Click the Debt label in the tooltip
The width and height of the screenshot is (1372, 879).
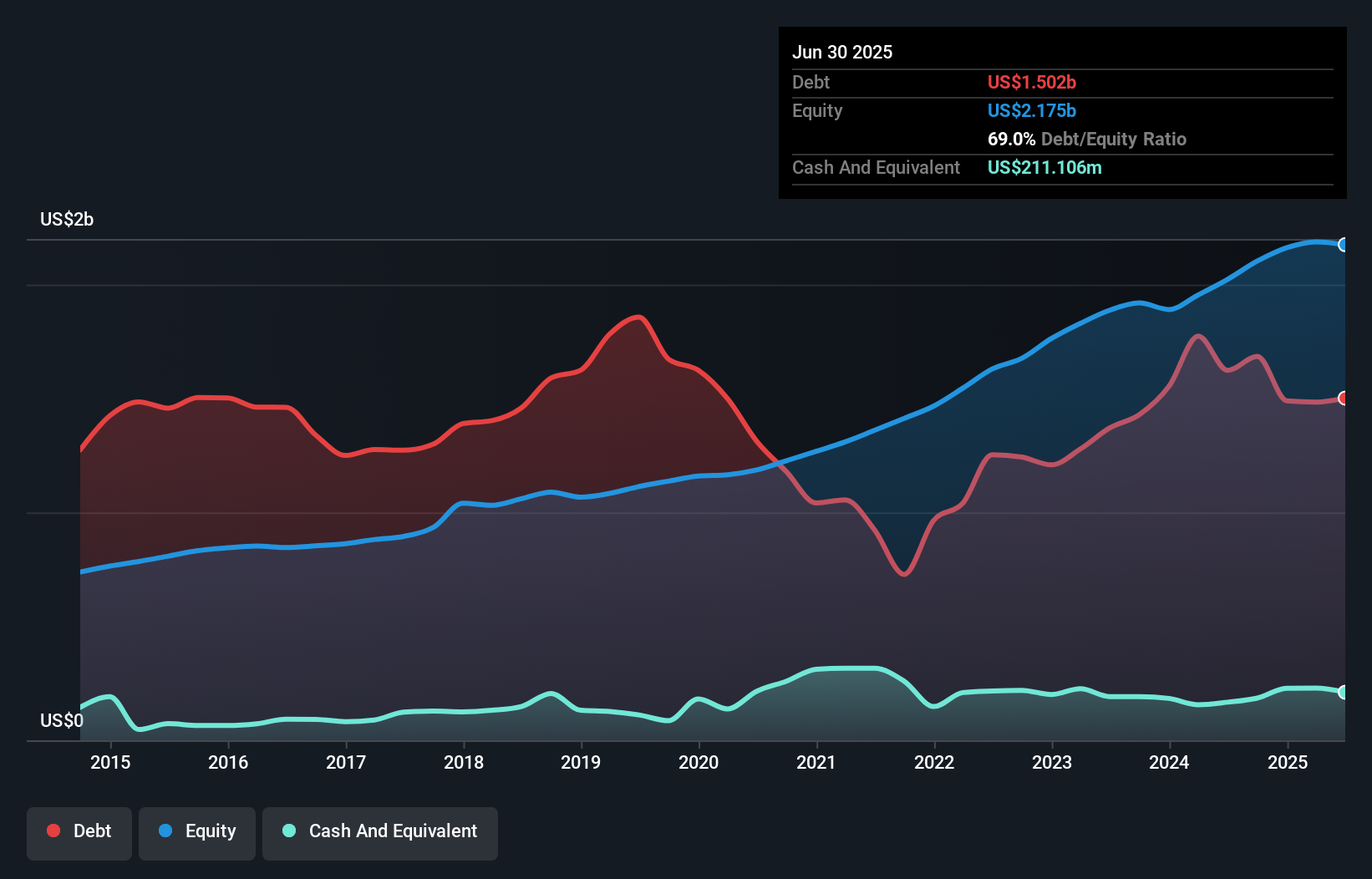[x=810, y=82]
